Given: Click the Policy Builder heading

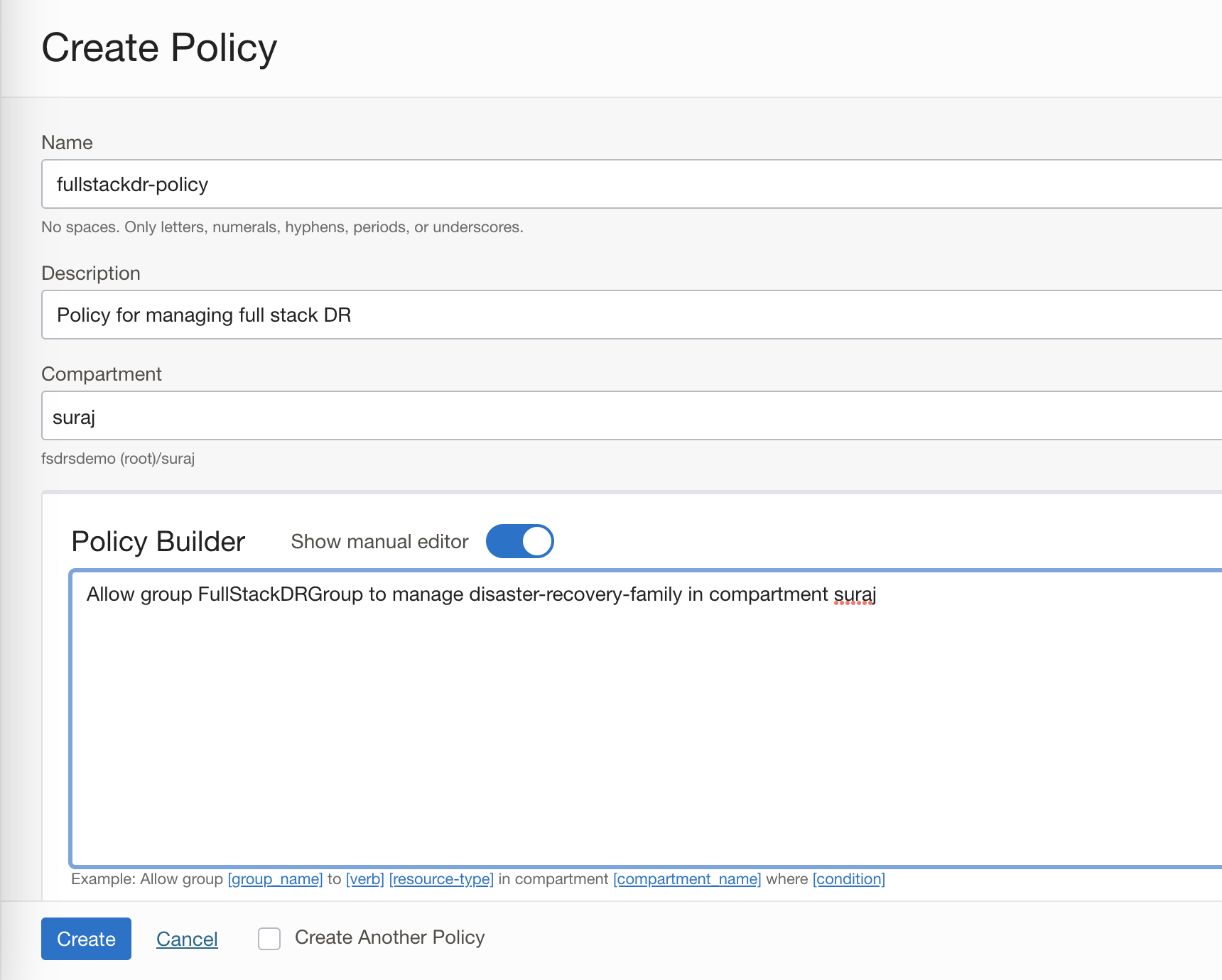Looking at the screenshot, I should point(157,540).
